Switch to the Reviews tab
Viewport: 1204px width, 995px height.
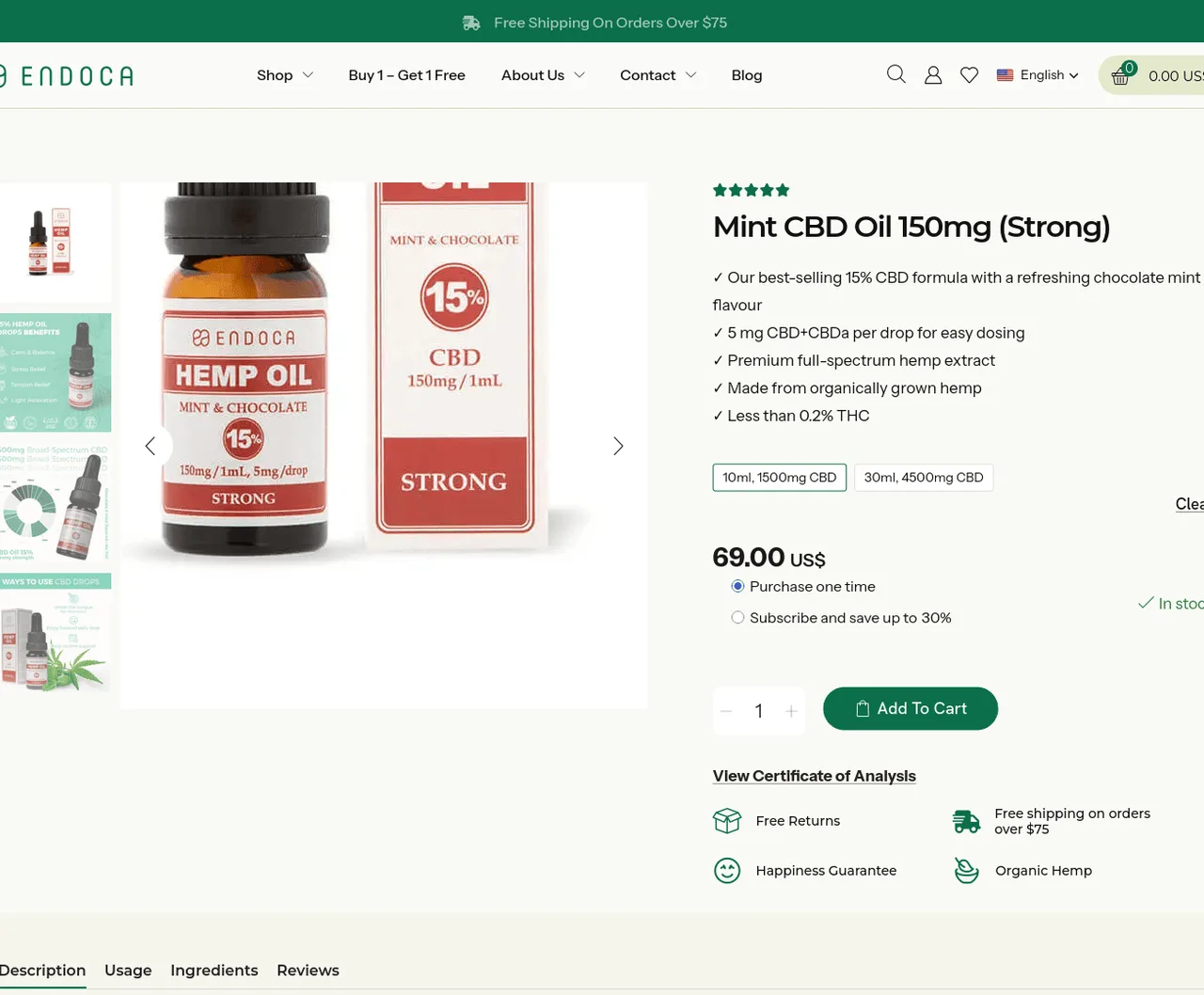click(308, 971)
